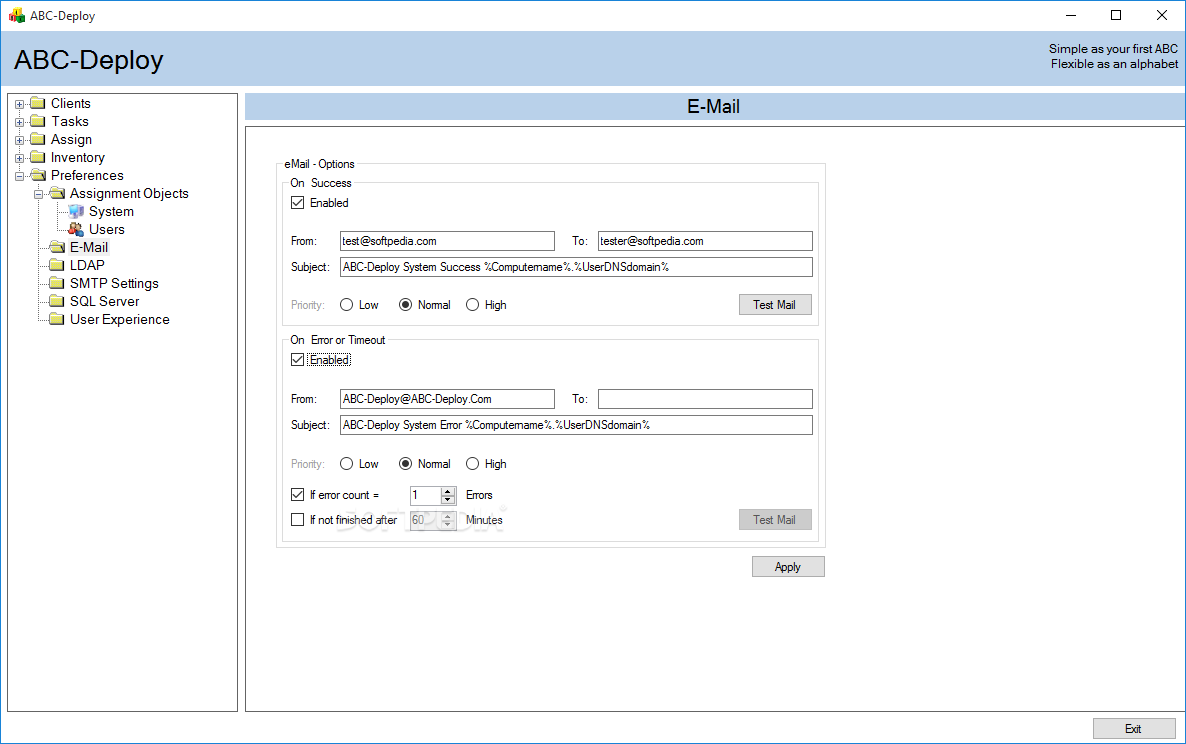Image resolution: width=1186 pixels, height=744 pixels.
Task: Click the ABC-Deploy app icon in title bar
Action: [17, 15]
